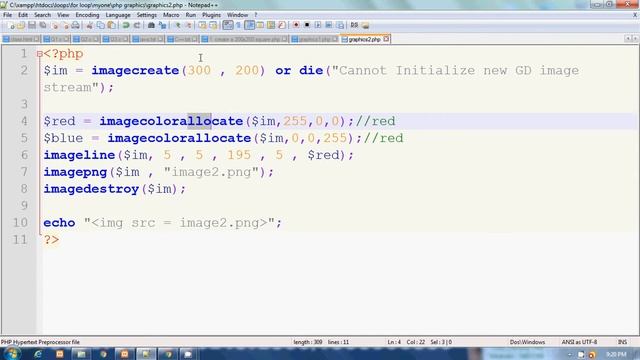Click the 'imageline' function on line 6

pos(79,155)
